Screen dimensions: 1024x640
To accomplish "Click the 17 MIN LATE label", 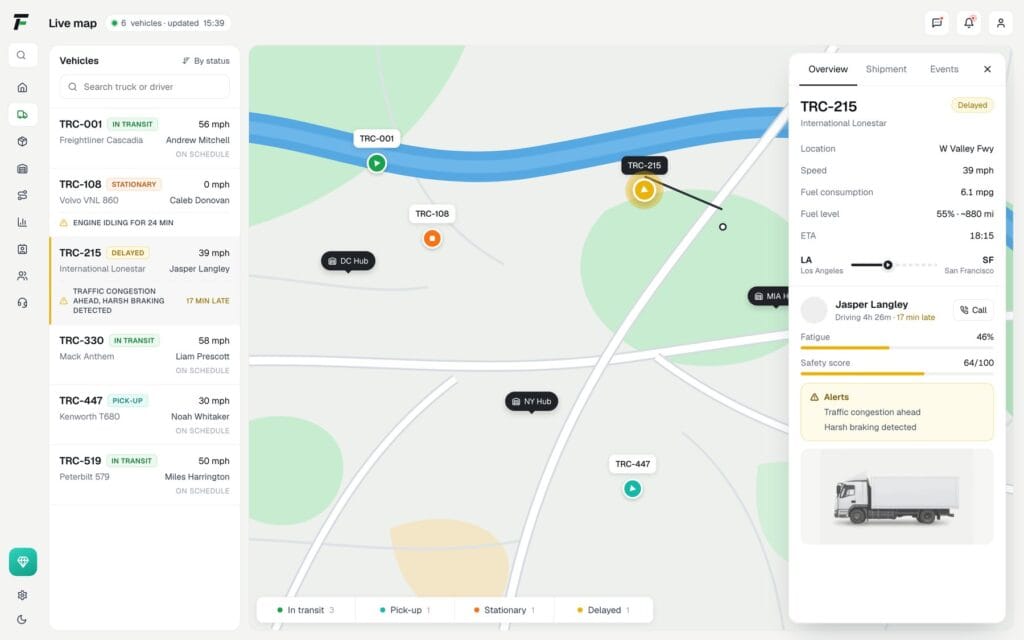I will [208, 301].
